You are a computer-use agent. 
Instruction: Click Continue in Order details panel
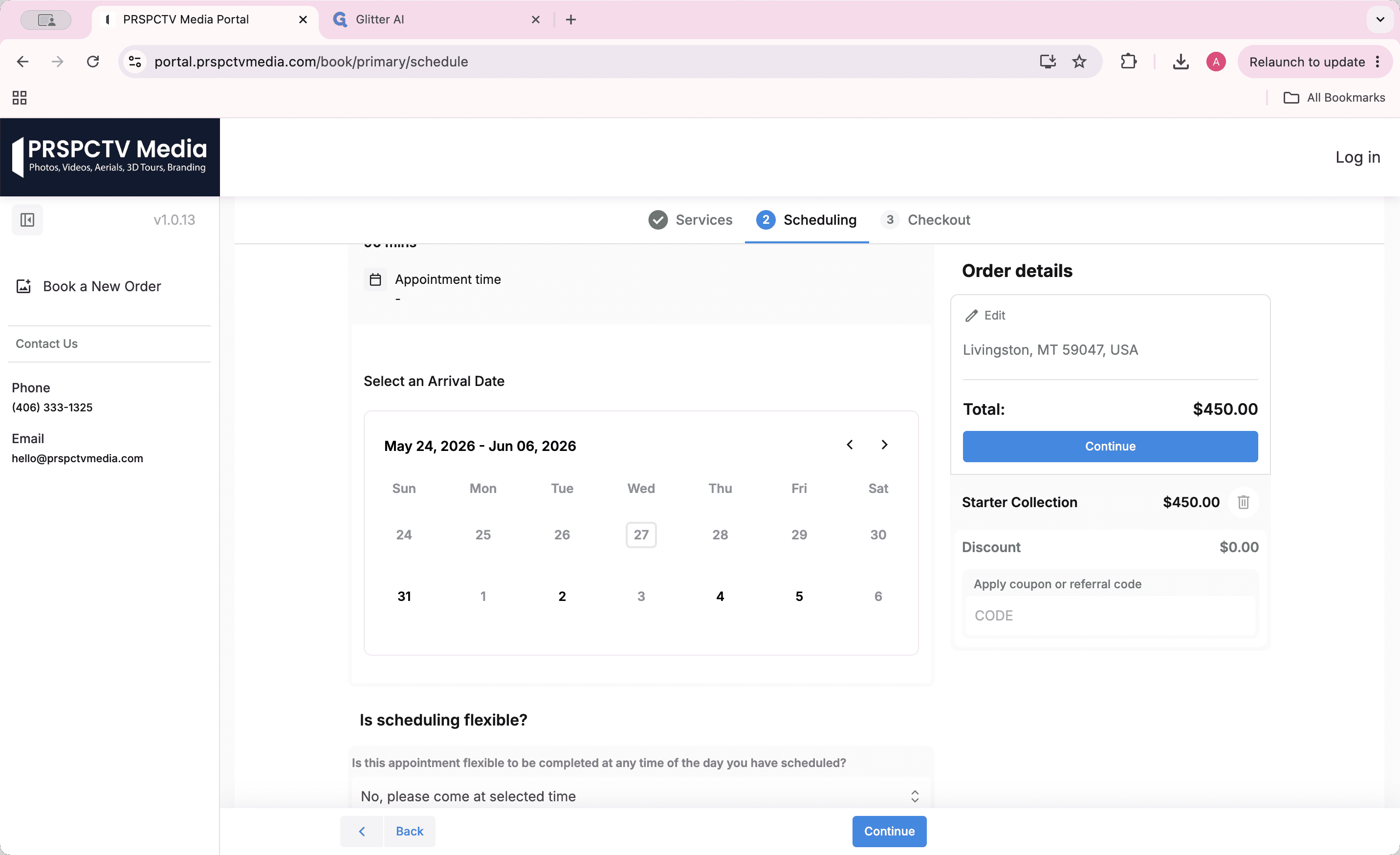click(1110, 446)
